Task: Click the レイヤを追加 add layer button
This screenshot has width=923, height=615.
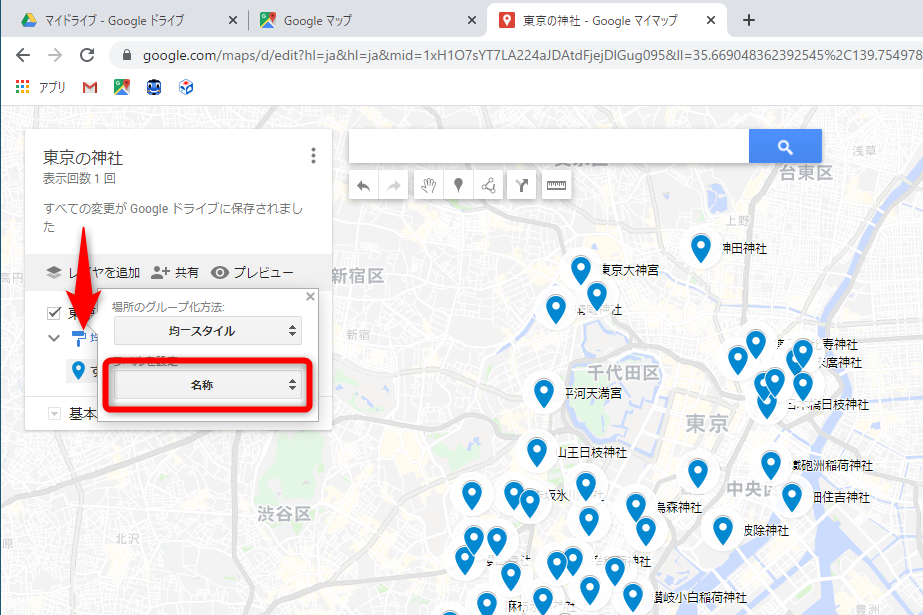Action: 95,271
